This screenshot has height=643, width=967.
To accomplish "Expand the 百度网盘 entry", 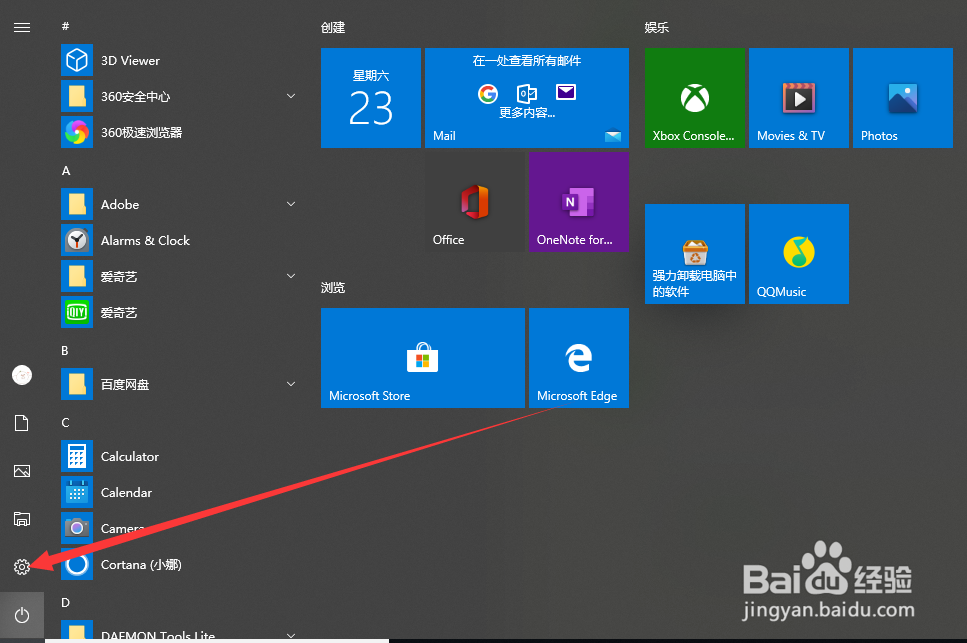I will click(x=290, y=384).
